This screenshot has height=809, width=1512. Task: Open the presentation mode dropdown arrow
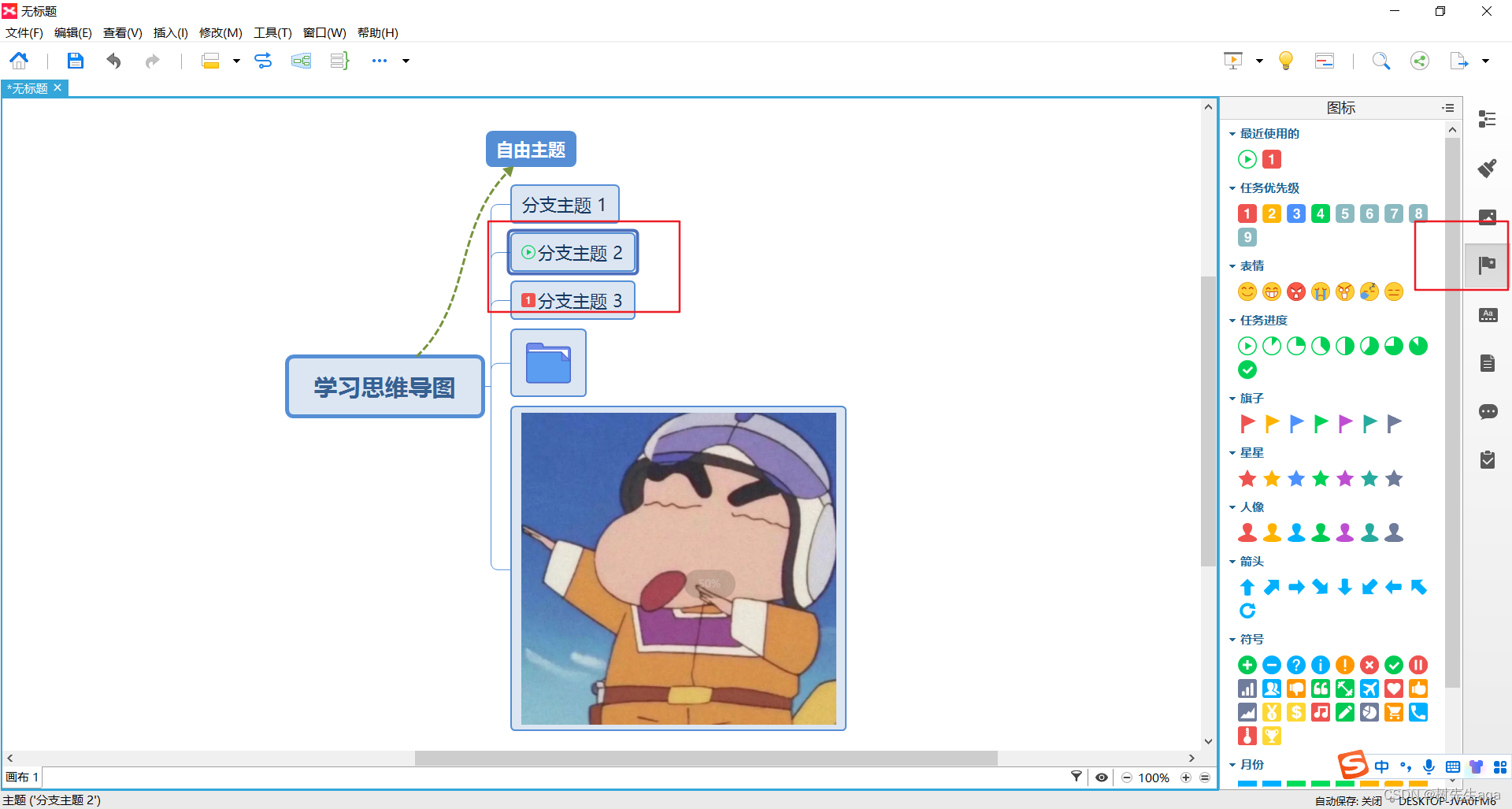pyautogui.click(x=1259, y=61)
